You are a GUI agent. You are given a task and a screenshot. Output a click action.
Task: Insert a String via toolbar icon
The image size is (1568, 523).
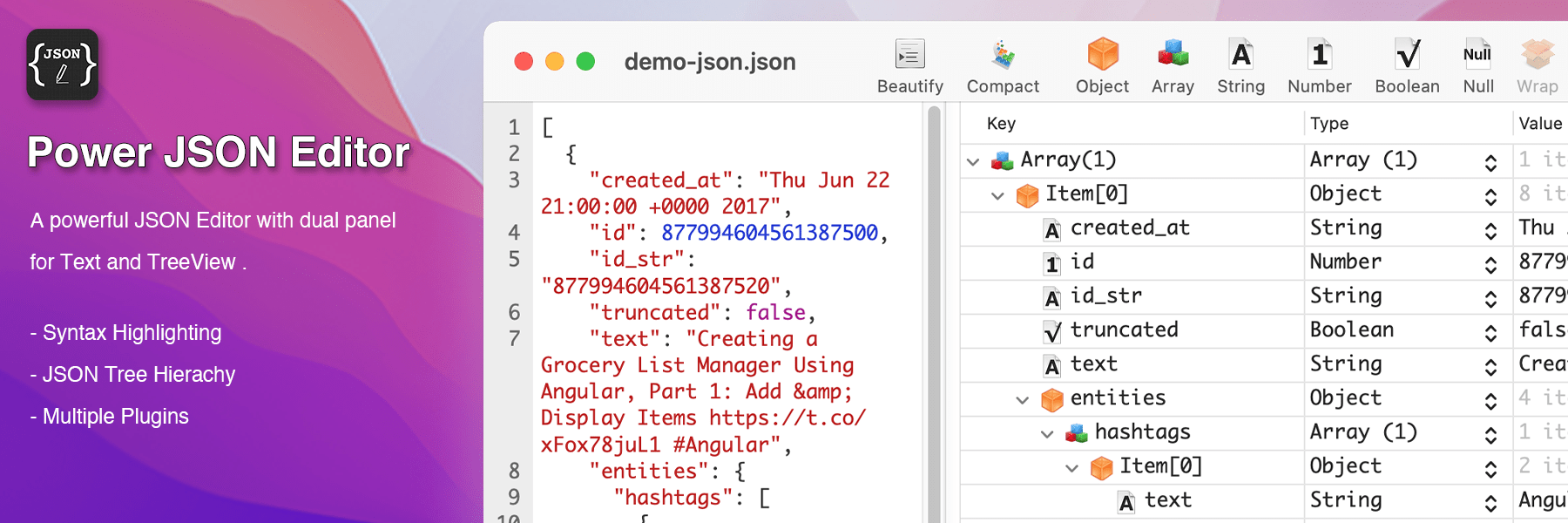point(1240,54)
